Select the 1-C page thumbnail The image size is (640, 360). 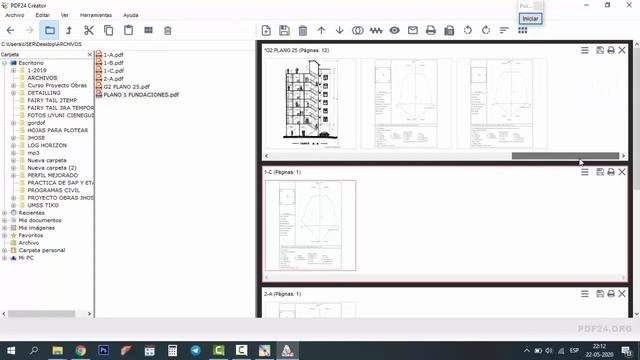click(x=311, y=225)
